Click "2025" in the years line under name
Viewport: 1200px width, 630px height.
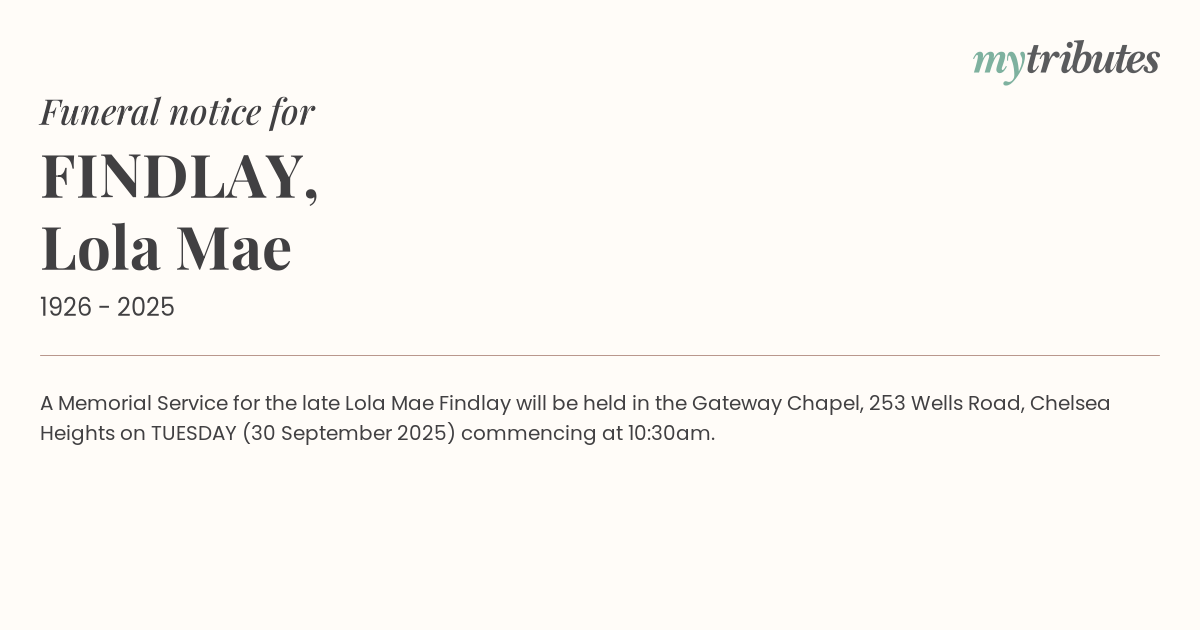coord(146,307)
